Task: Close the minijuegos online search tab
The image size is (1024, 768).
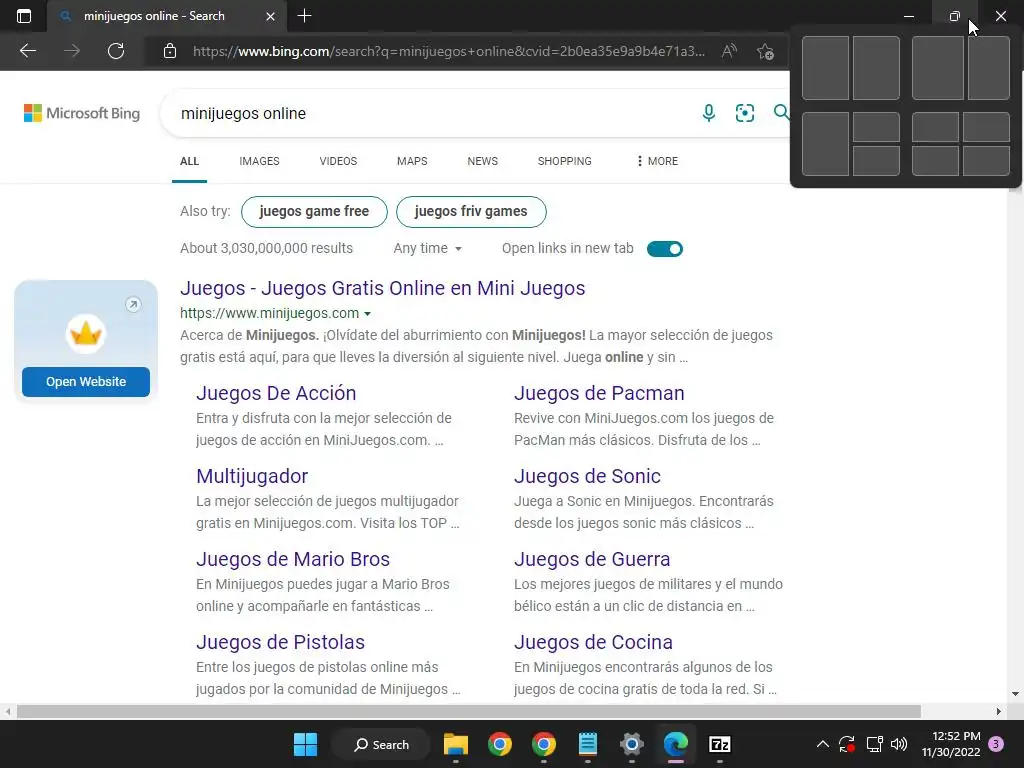Action: 270,16
